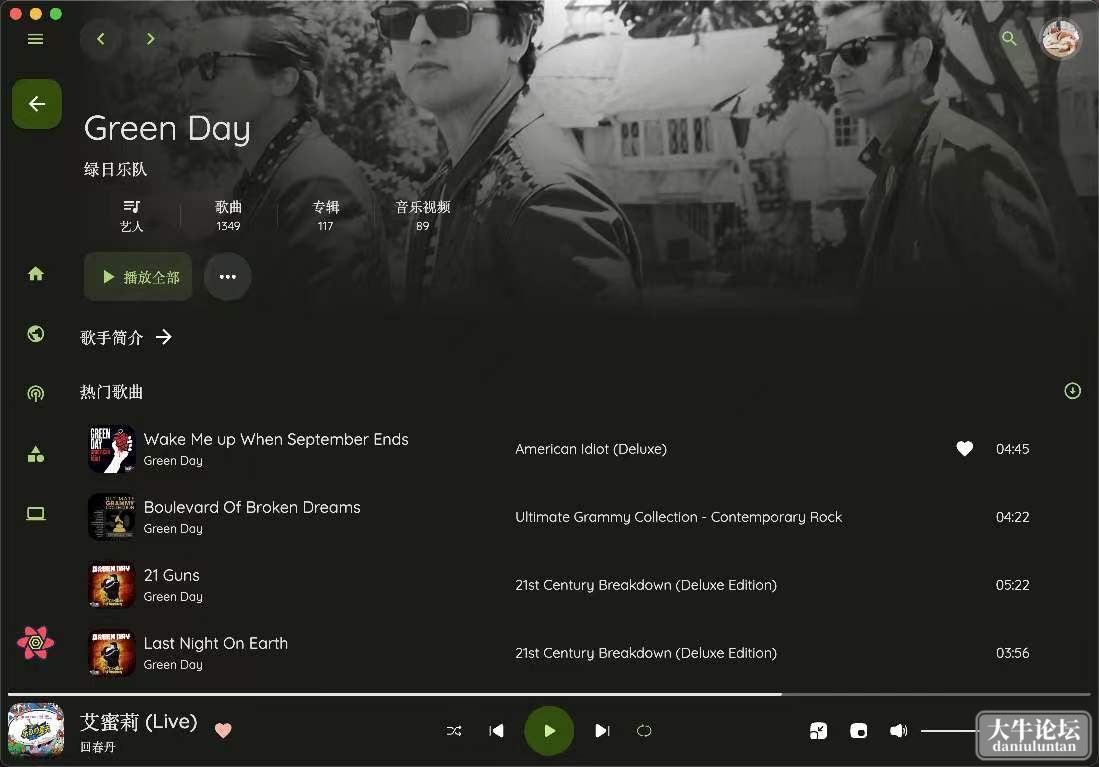Viewport: 1099px width, 767px height.
Task: Navigate forward with the right chevron
Action: click(x=150, y=39)
